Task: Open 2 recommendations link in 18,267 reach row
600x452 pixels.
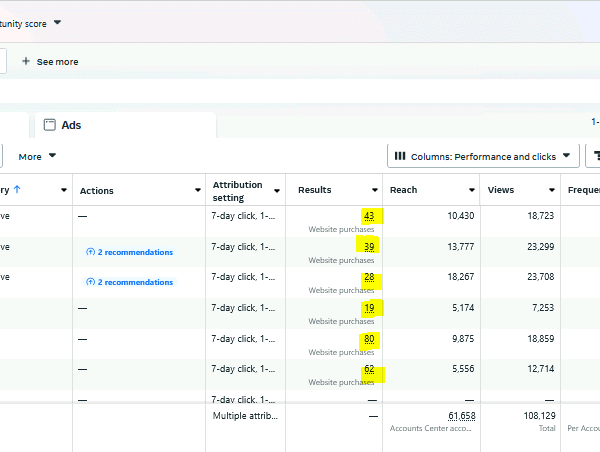Action: pos(135,282)
